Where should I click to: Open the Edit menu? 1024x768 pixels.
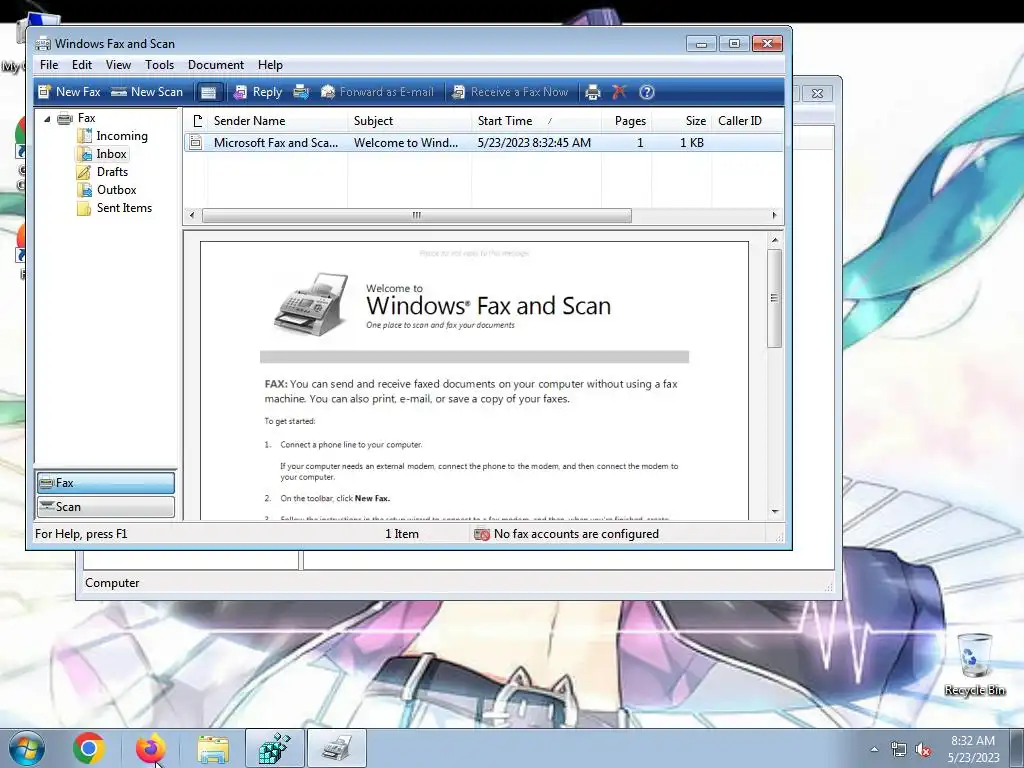[82, 65]
